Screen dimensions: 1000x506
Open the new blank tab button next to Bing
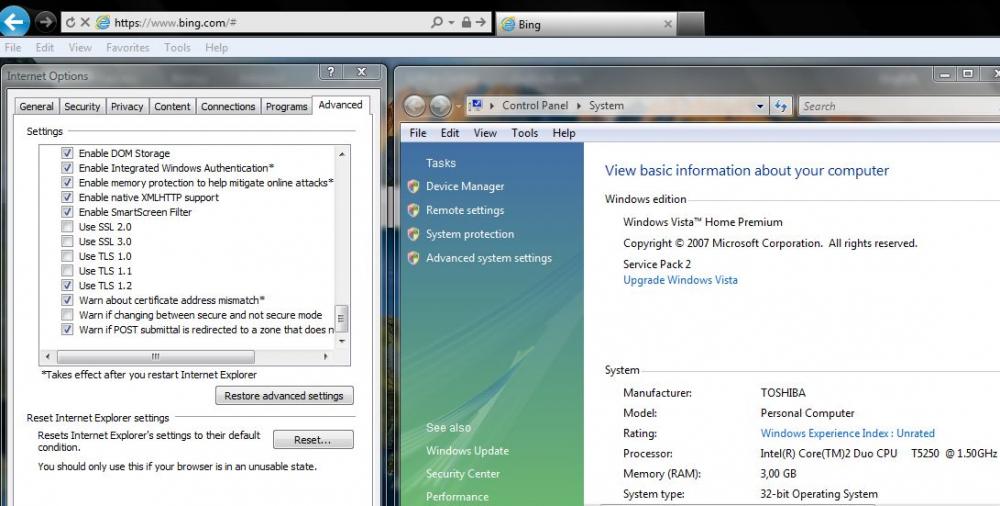coord(691,24)
